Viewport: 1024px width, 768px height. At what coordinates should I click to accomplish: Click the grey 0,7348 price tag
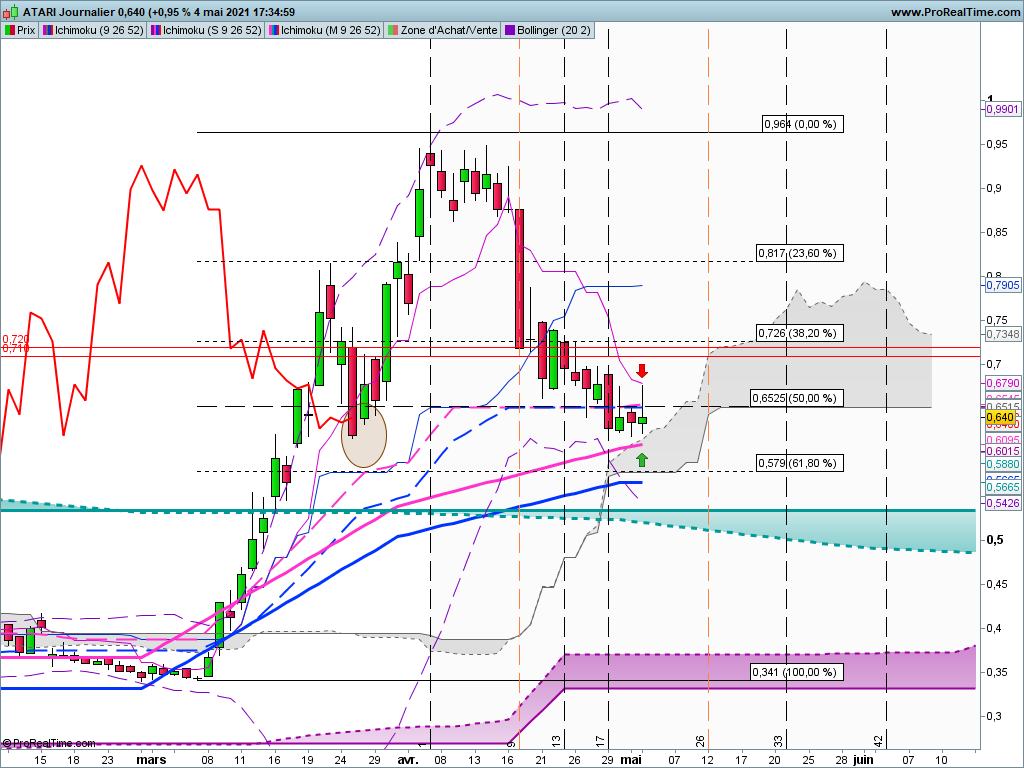pyautogui.click(x=1002, y=334)
